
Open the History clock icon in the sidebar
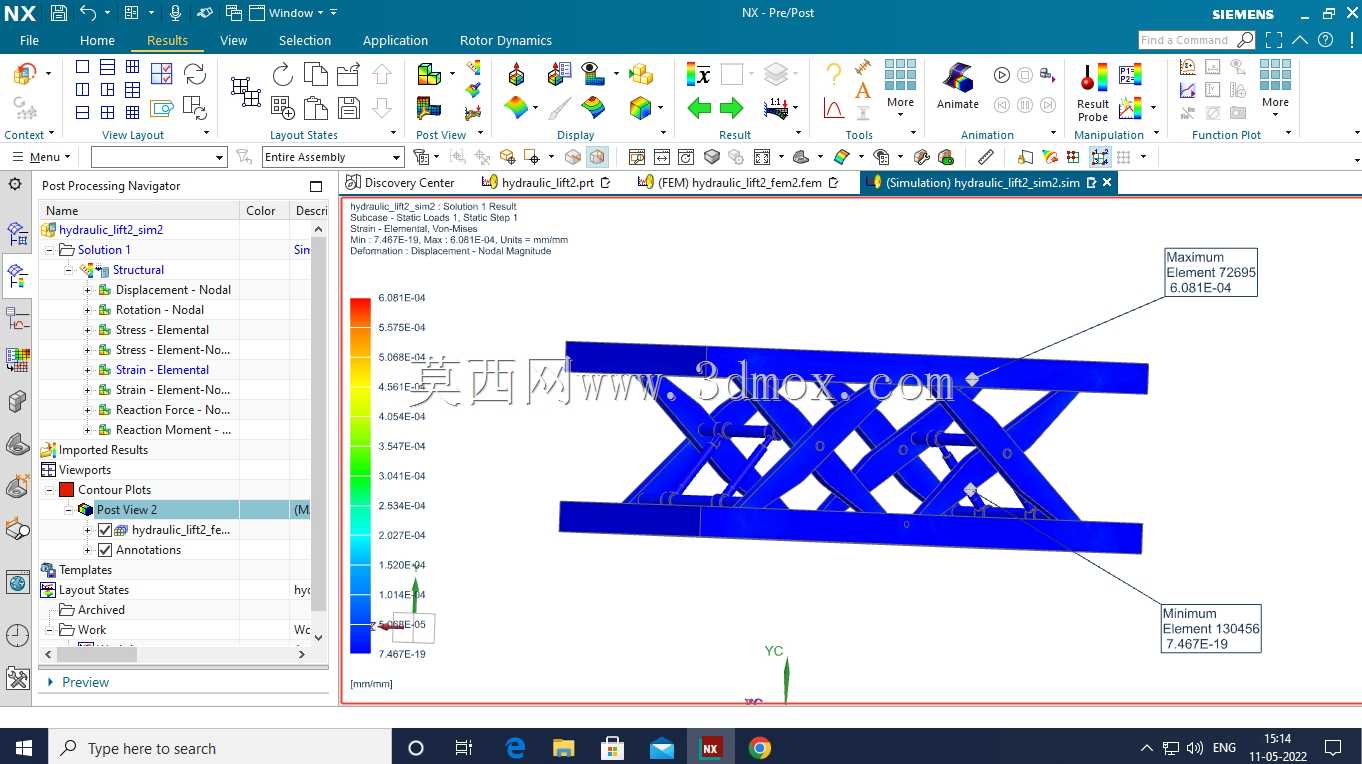coord(17,635)
